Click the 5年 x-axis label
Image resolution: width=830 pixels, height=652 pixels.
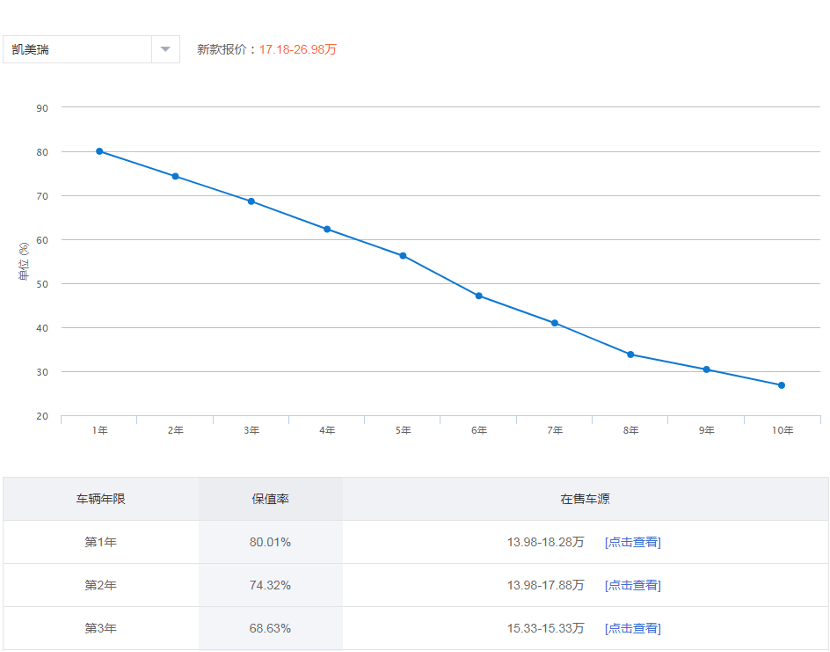pos(403,430)
